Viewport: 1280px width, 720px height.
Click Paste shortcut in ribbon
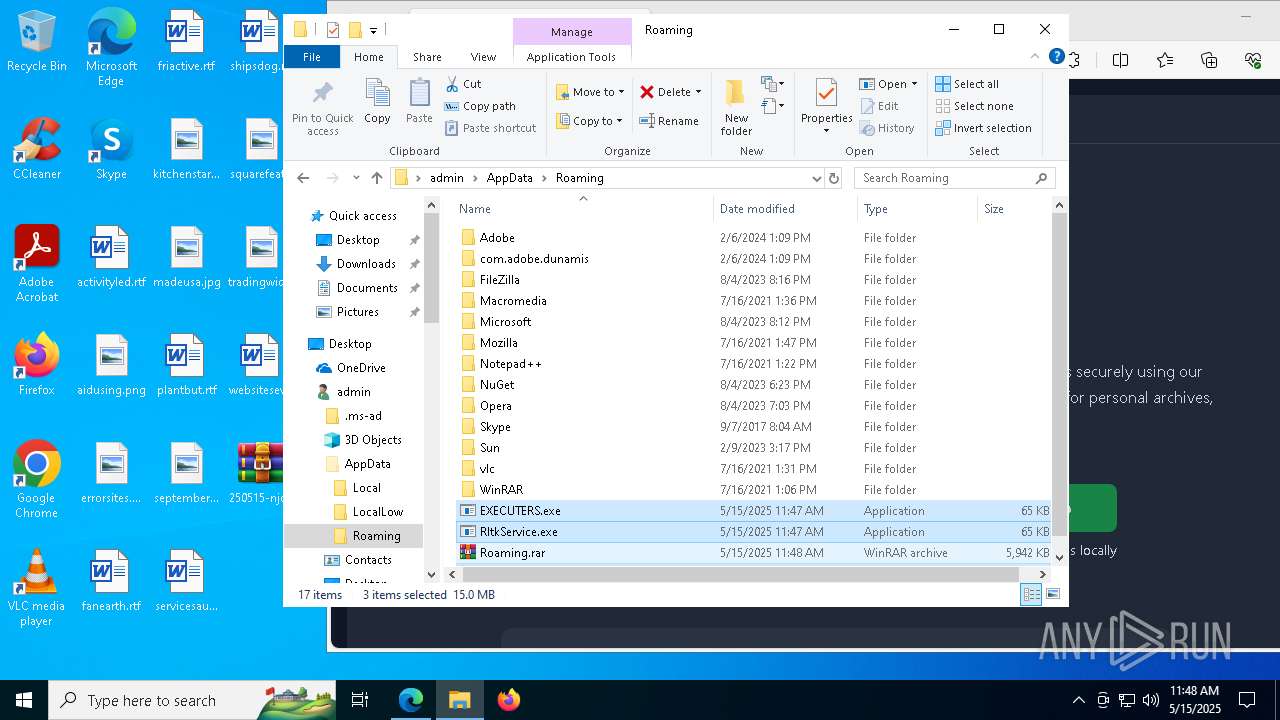[x=490, y=128]
